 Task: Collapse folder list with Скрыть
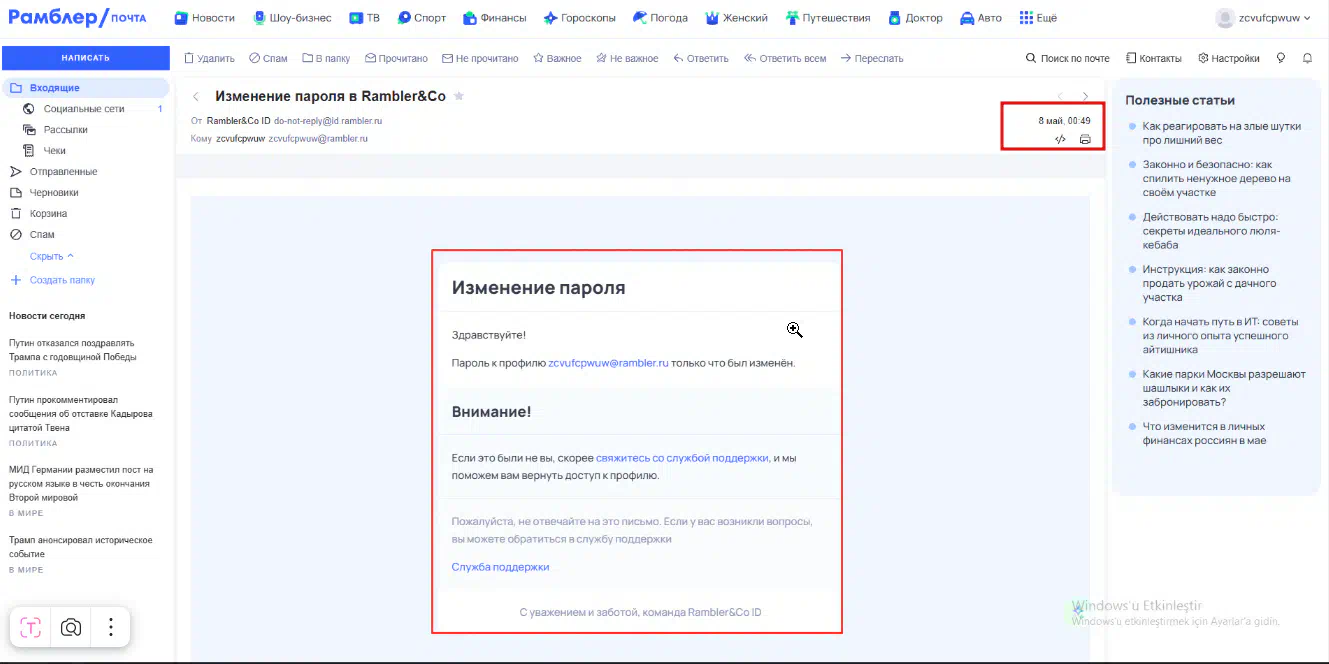pos(52,257)
